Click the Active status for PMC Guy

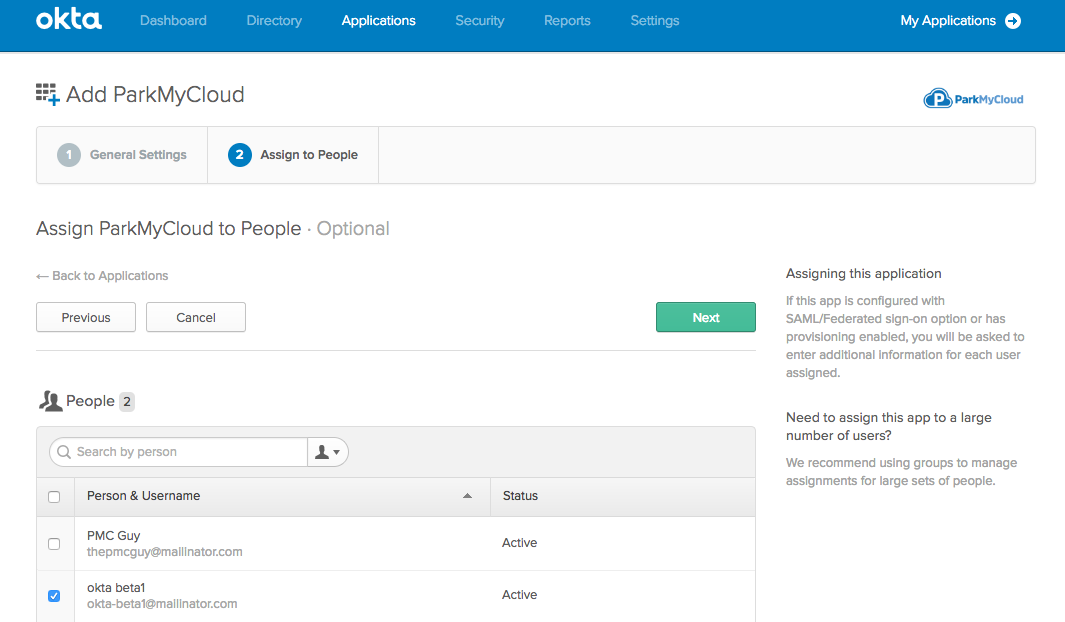520,543
